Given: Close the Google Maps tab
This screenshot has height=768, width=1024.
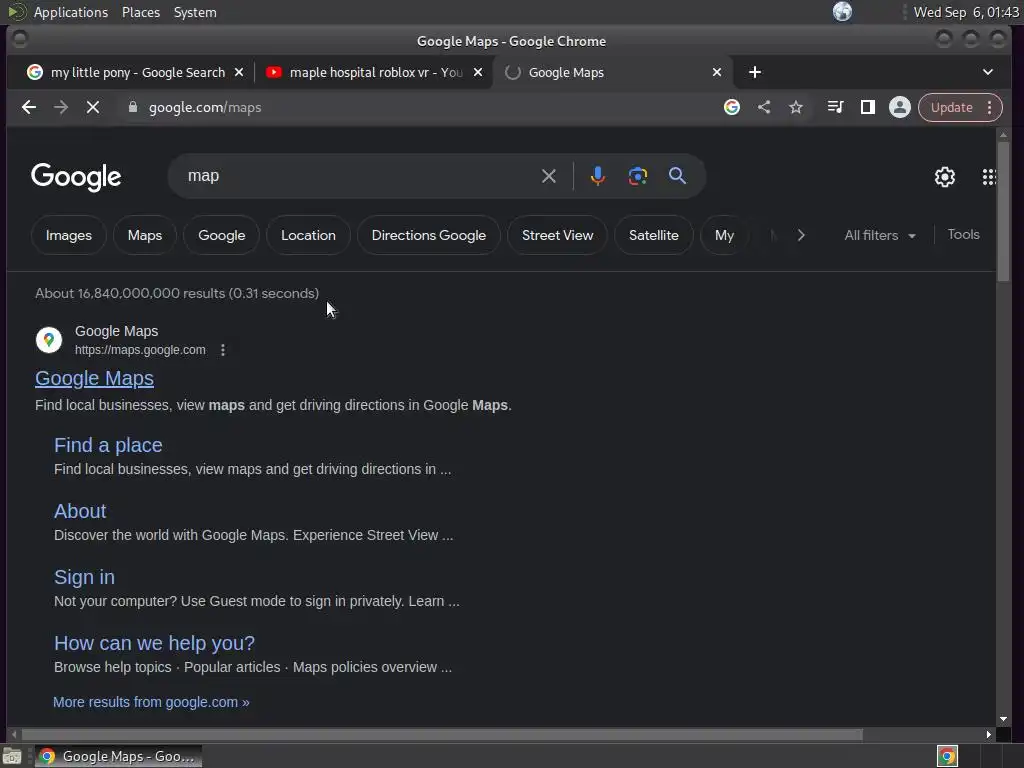Looking at the screenshot, I should (717, 72).
